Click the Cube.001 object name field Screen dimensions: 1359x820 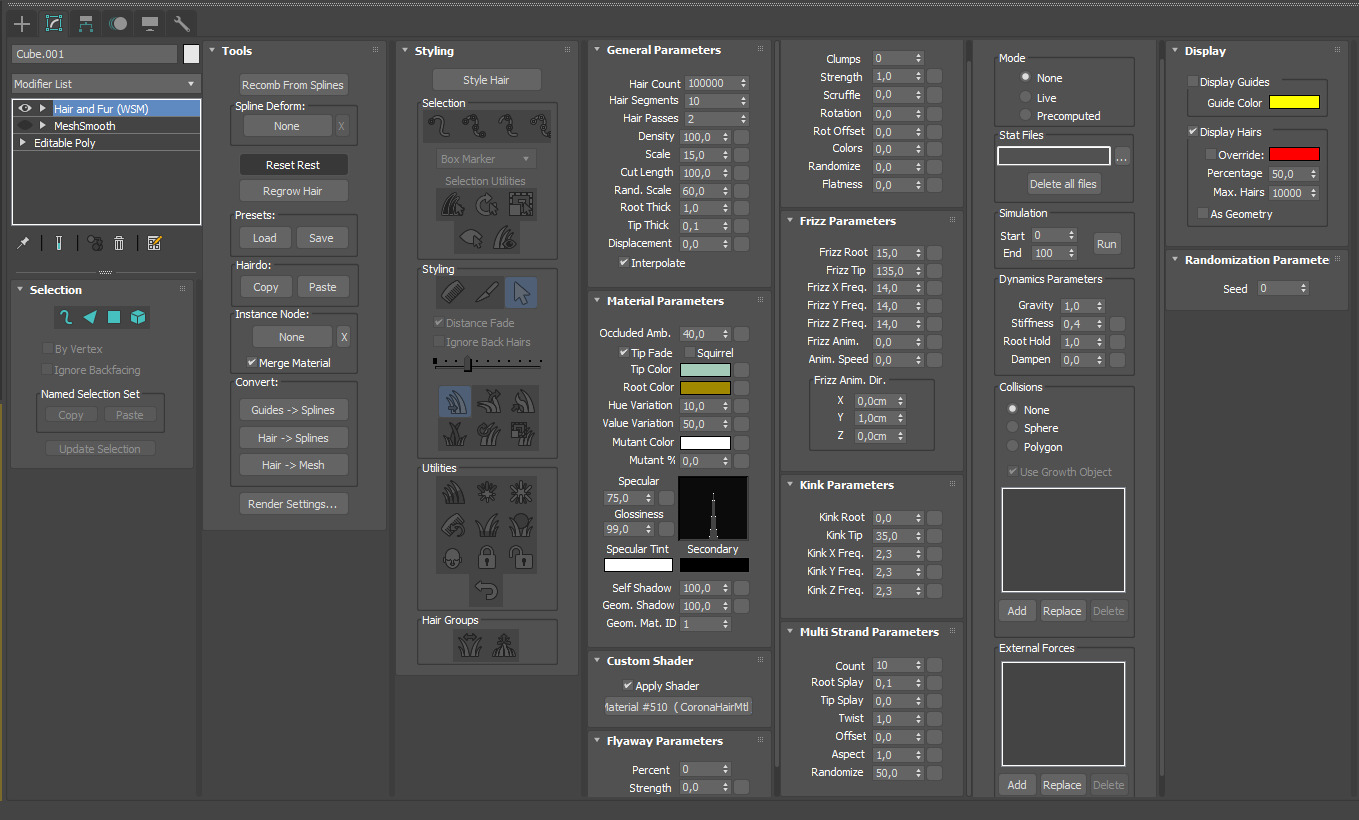(94, 54)
